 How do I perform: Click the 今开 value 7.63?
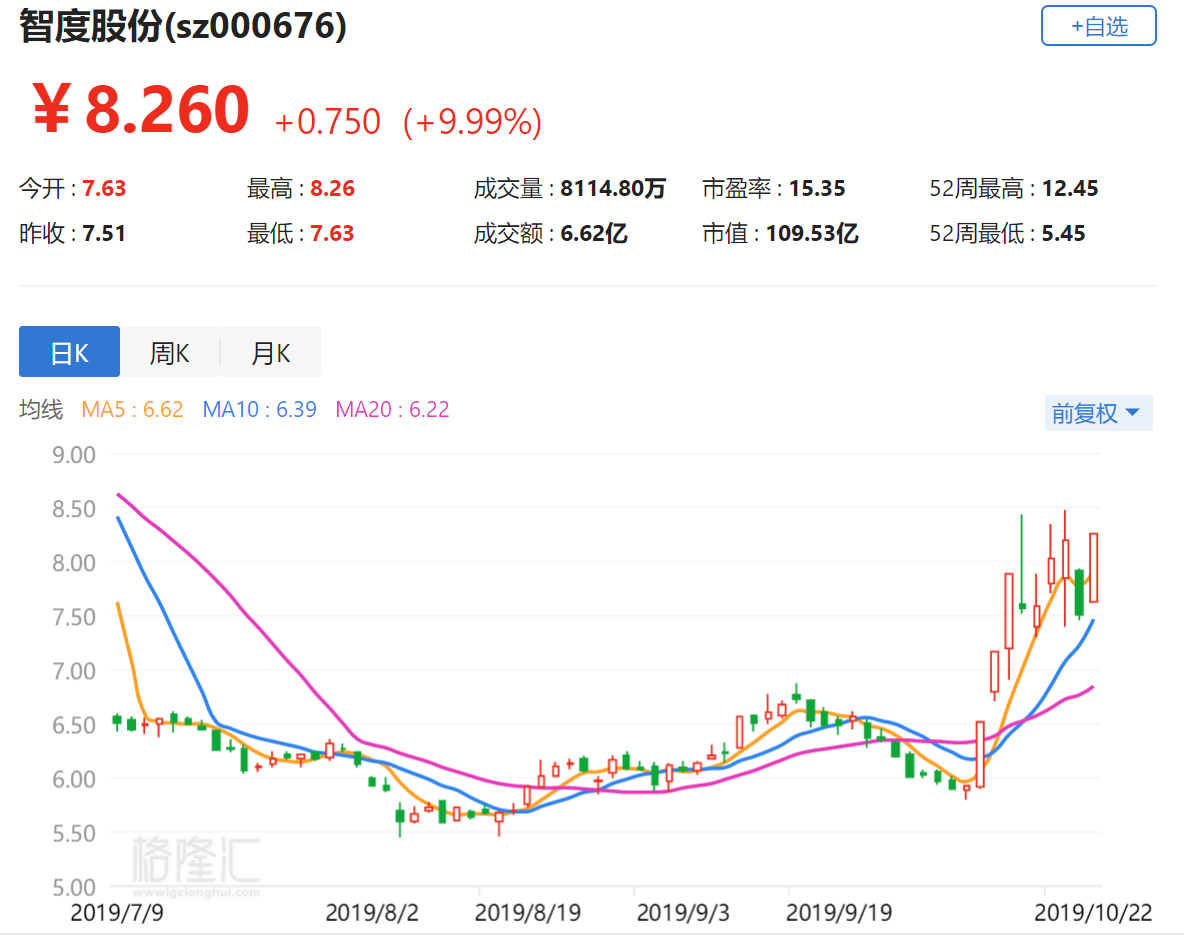104,188
